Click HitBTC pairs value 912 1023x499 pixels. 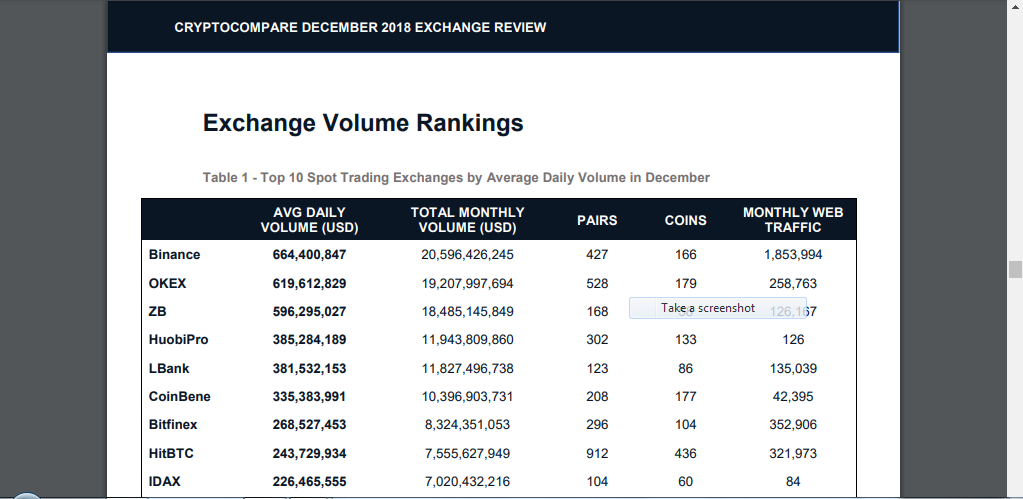click(x=597, y=453)
